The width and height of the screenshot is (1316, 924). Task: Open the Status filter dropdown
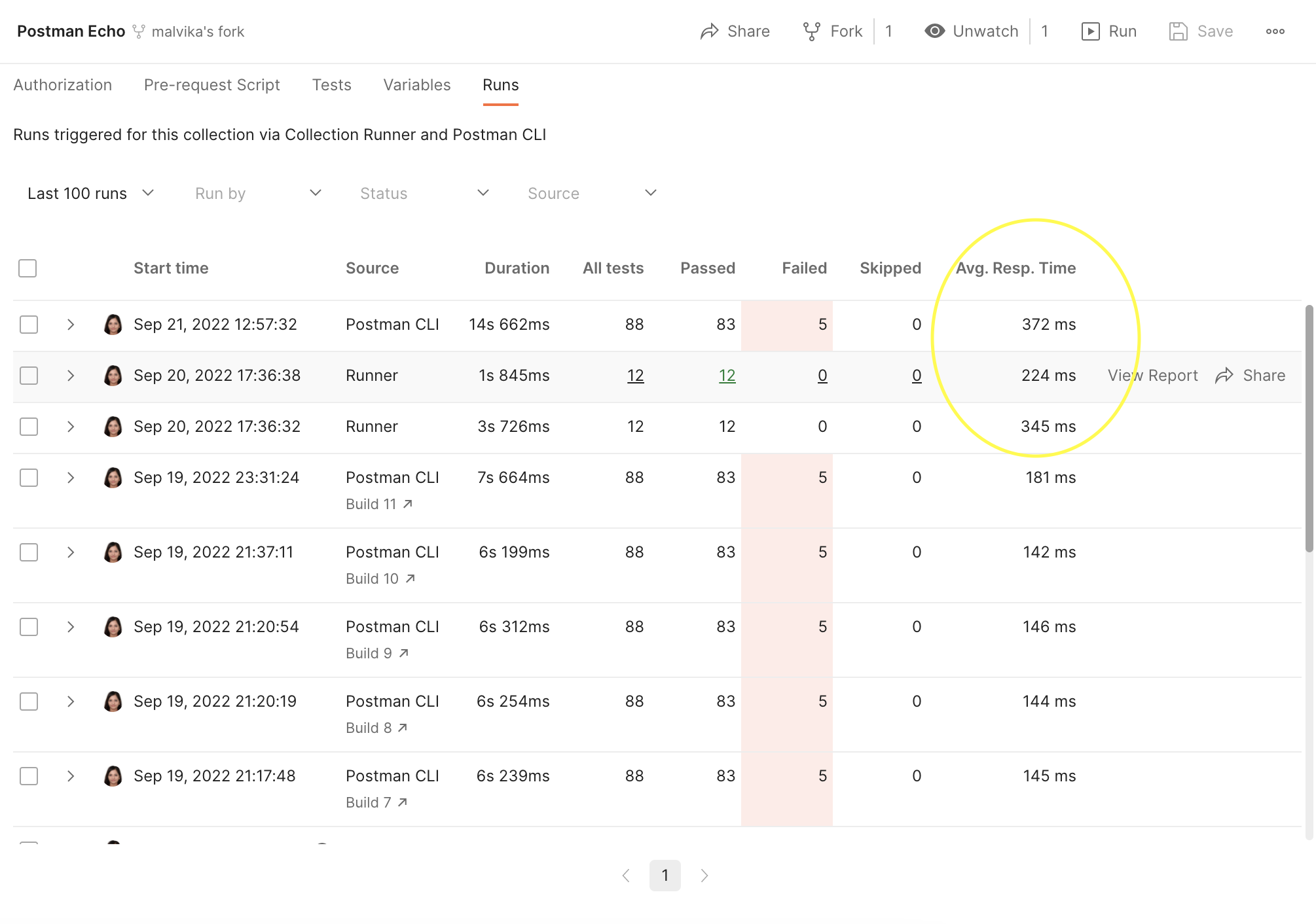coord(425,193)
